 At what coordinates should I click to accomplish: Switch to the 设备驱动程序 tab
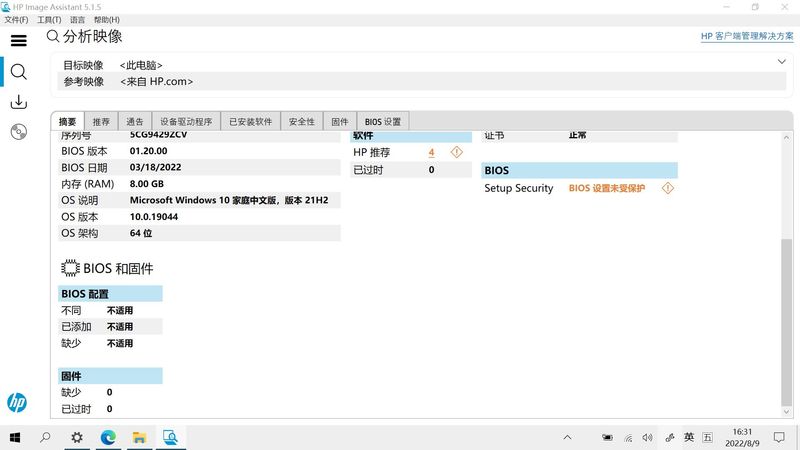(x=186, y=121)
